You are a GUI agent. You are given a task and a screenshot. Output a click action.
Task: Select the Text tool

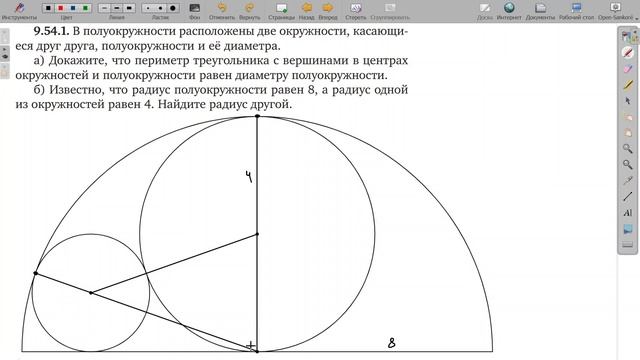[628, 213]
